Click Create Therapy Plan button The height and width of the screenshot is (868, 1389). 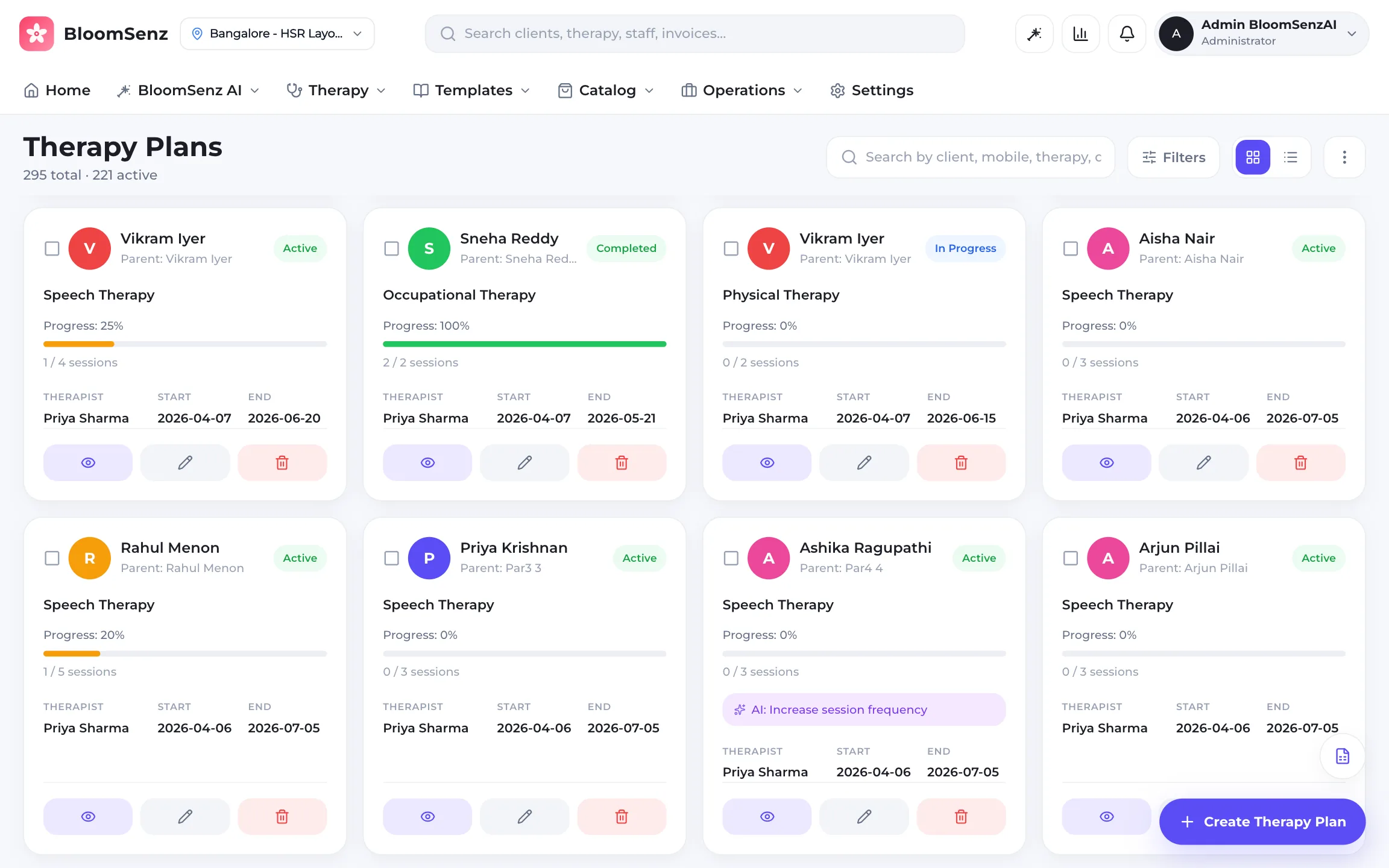[x=1262, y=822]
